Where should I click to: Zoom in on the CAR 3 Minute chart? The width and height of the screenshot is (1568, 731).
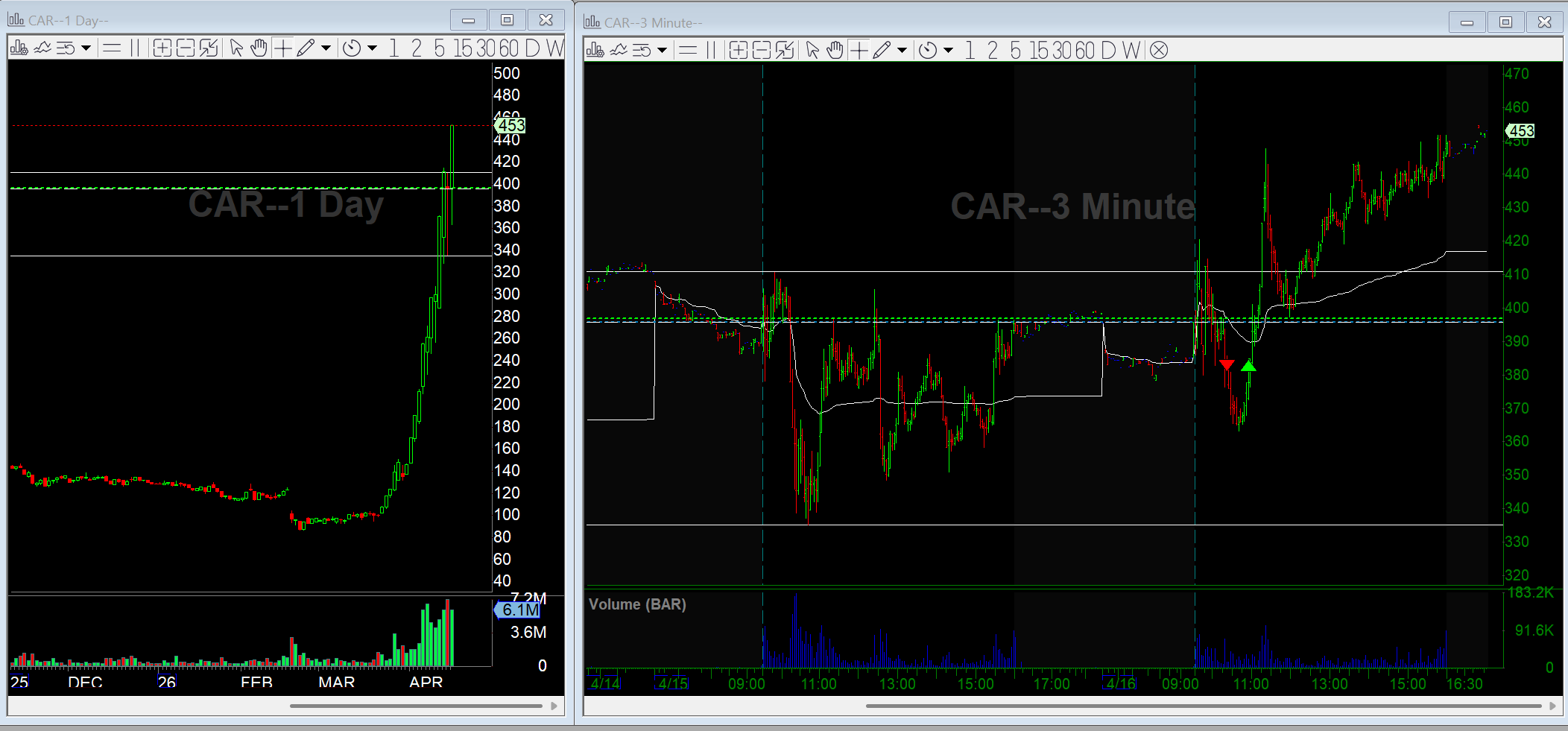[x=738, y=50]
